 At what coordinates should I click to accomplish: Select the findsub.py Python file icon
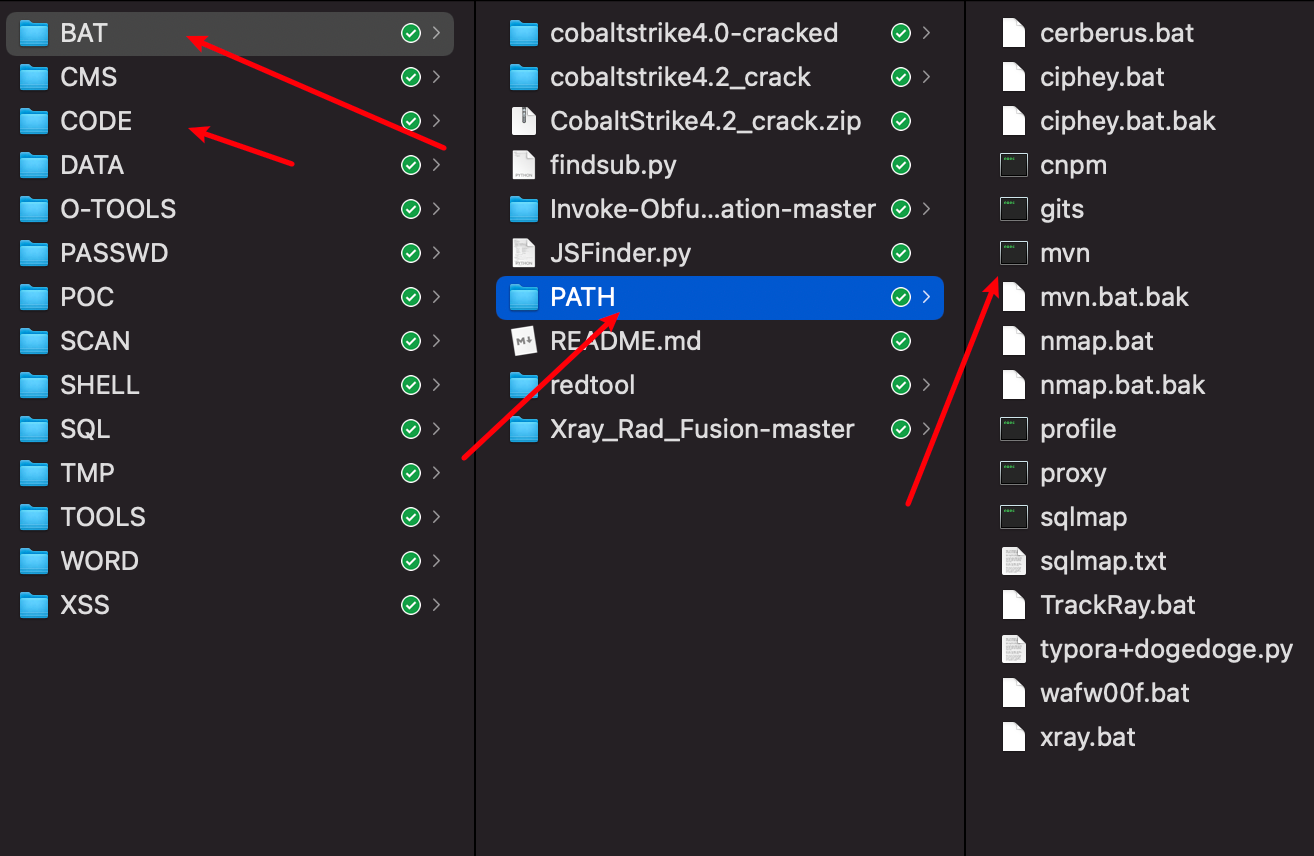point(524,166)
